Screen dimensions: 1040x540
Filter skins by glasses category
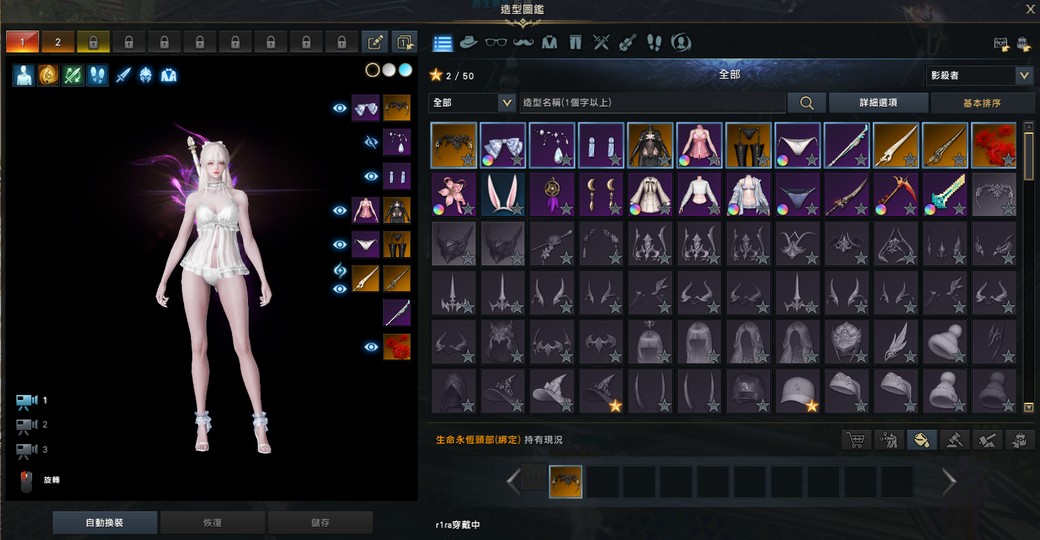click(496, 43)
